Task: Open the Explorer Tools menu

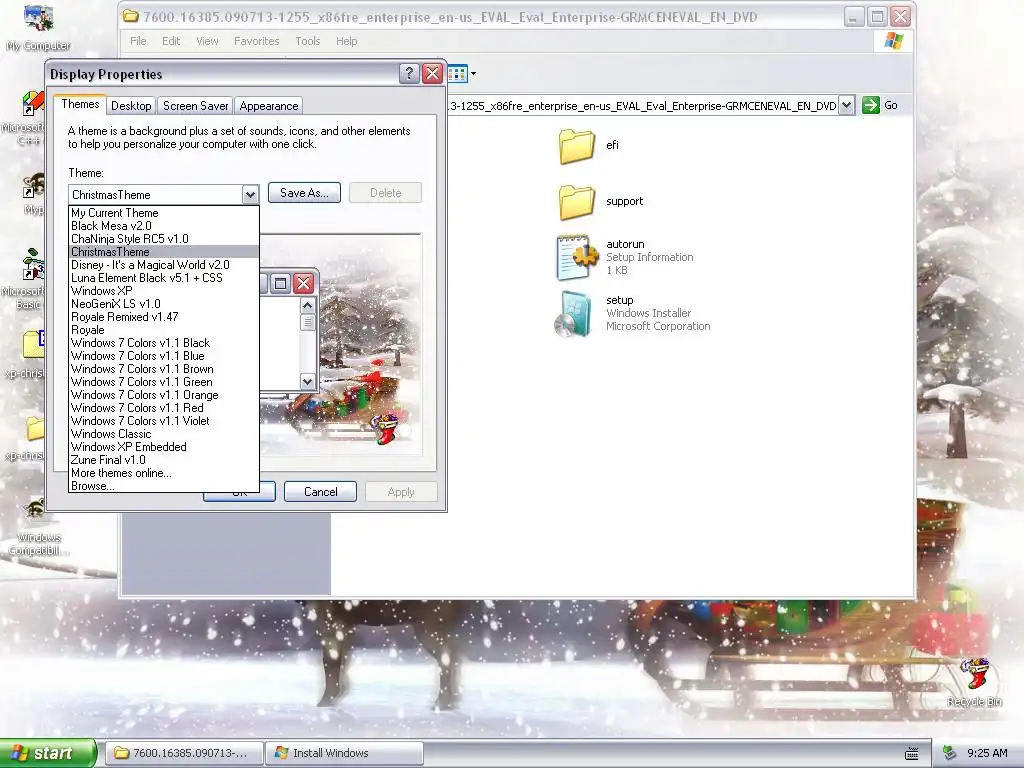Action: tap(308, 41)
